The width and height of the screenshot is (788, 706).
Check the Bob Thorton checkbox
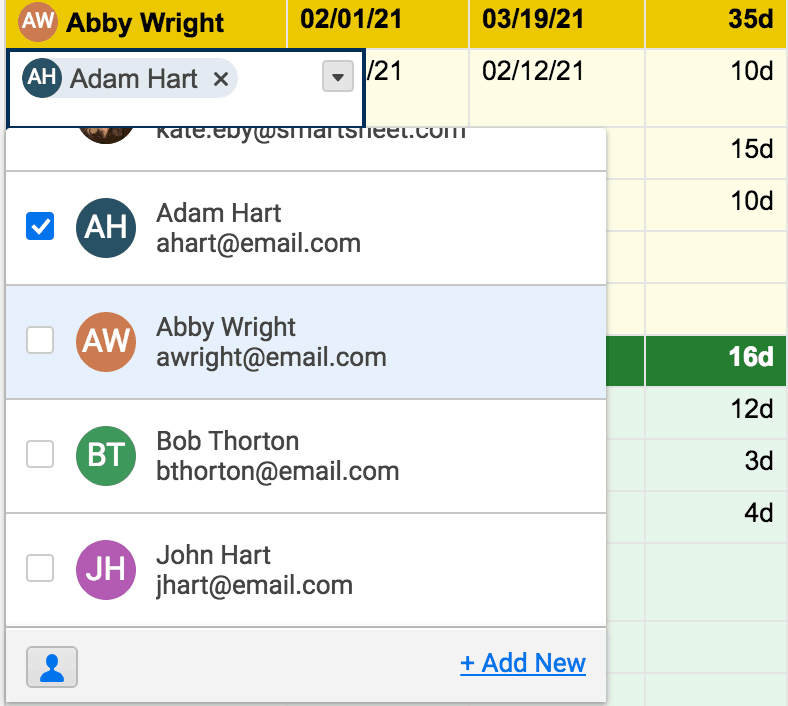(40, 454)
